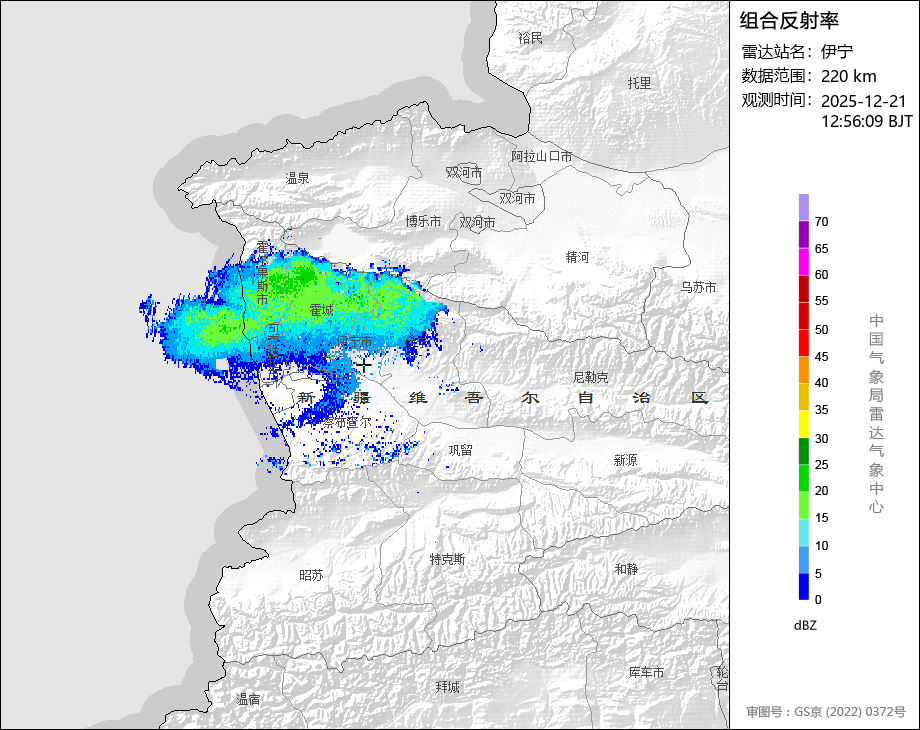Select the orange 40–45 dBZ legend color

(x=803, y=370)
